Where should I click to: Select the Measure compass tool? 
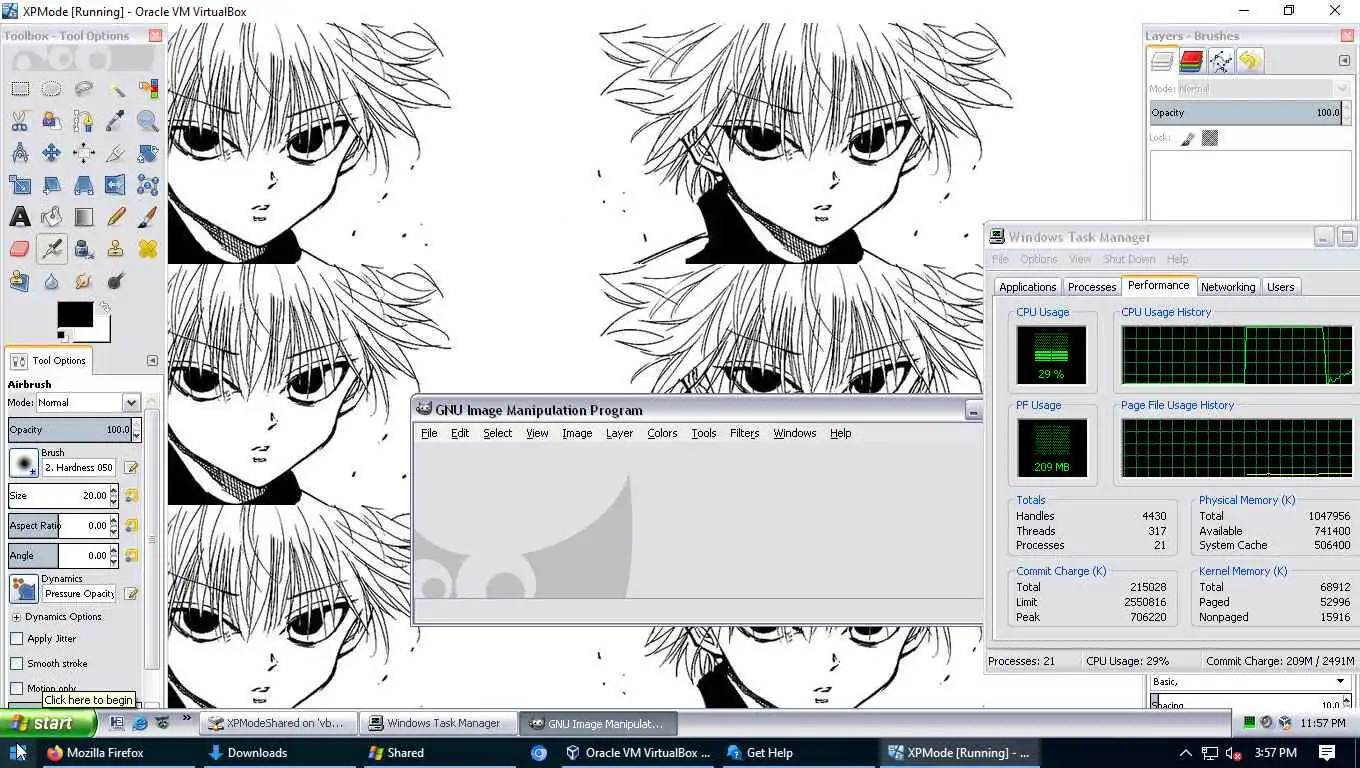coord(19,153)
